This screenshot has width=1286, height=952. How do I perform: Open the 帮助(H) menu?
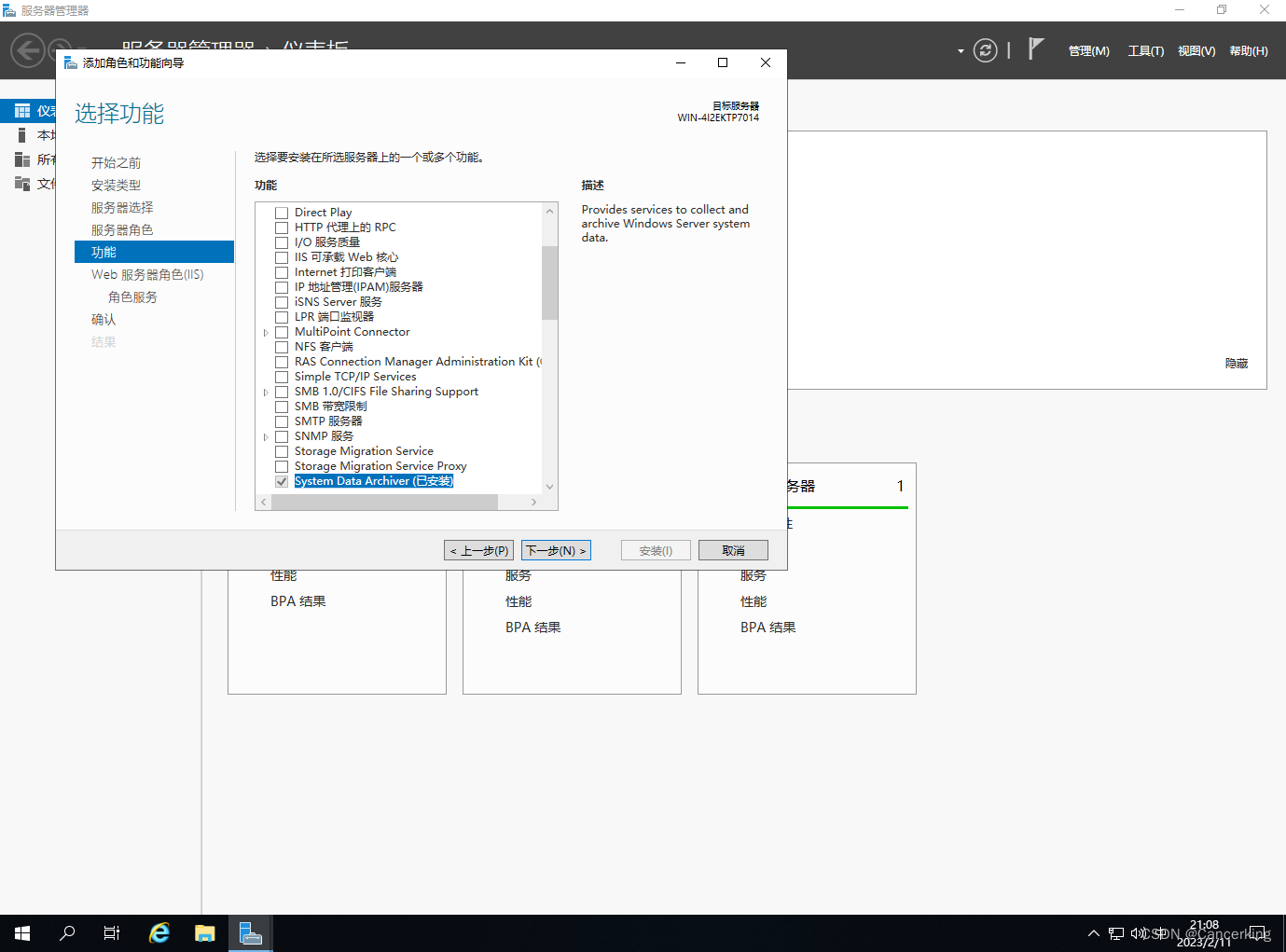[x=1249, y=51]
